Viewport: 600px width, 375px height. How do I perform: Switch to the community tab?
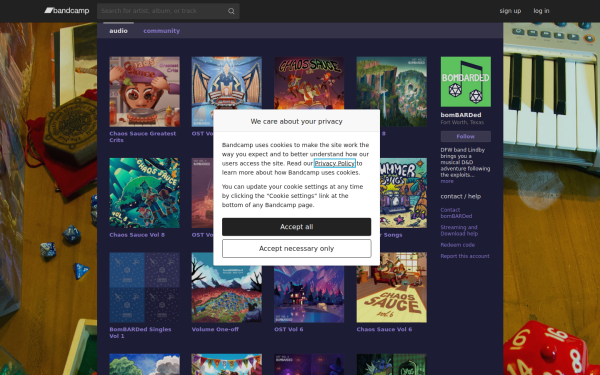click(161, 31)
